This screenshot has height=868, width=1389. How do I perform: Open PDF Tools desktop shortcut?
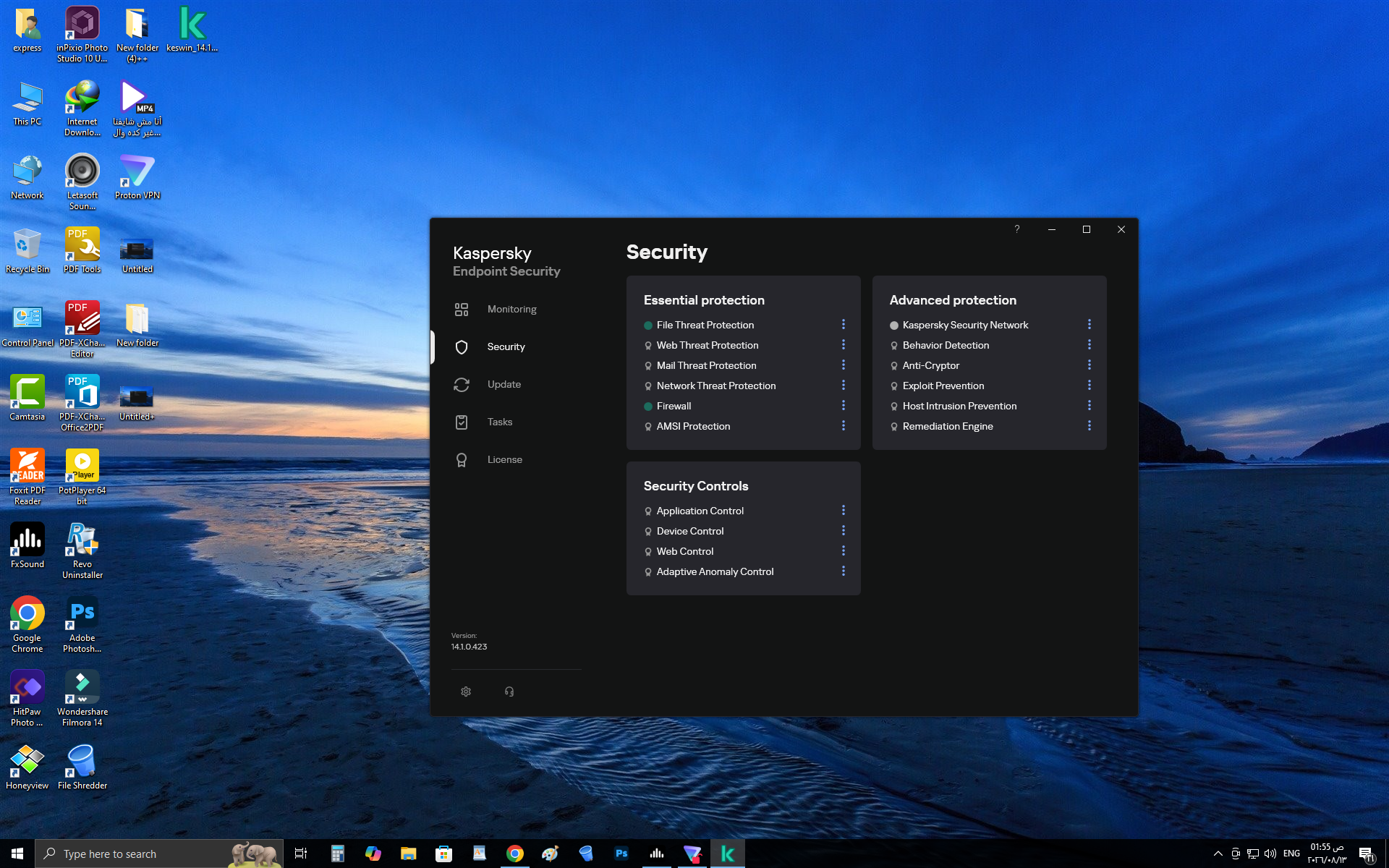click(x=82, y=251)
